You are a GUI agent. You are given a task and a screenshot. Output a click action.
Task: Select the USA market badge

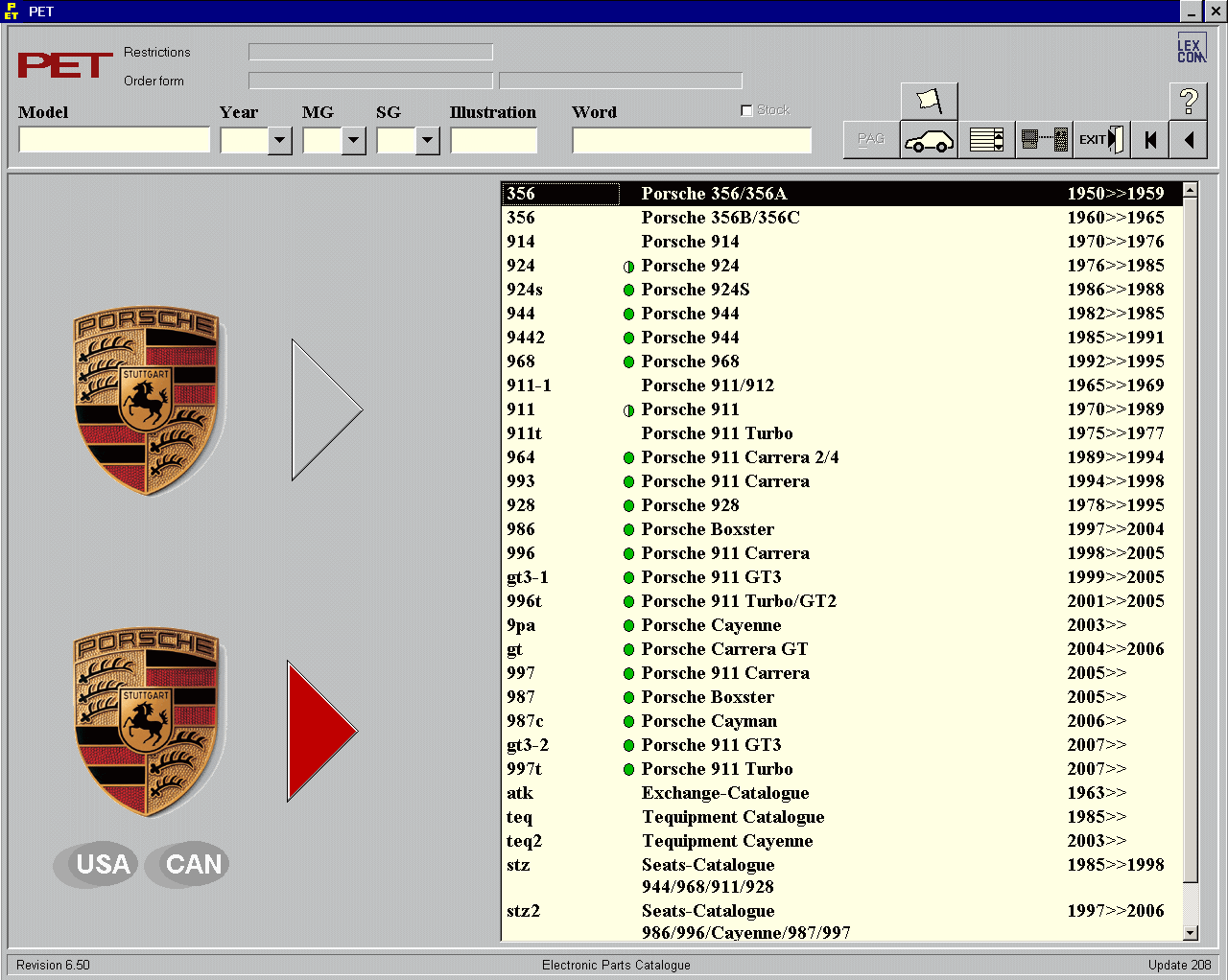[98, 864]
